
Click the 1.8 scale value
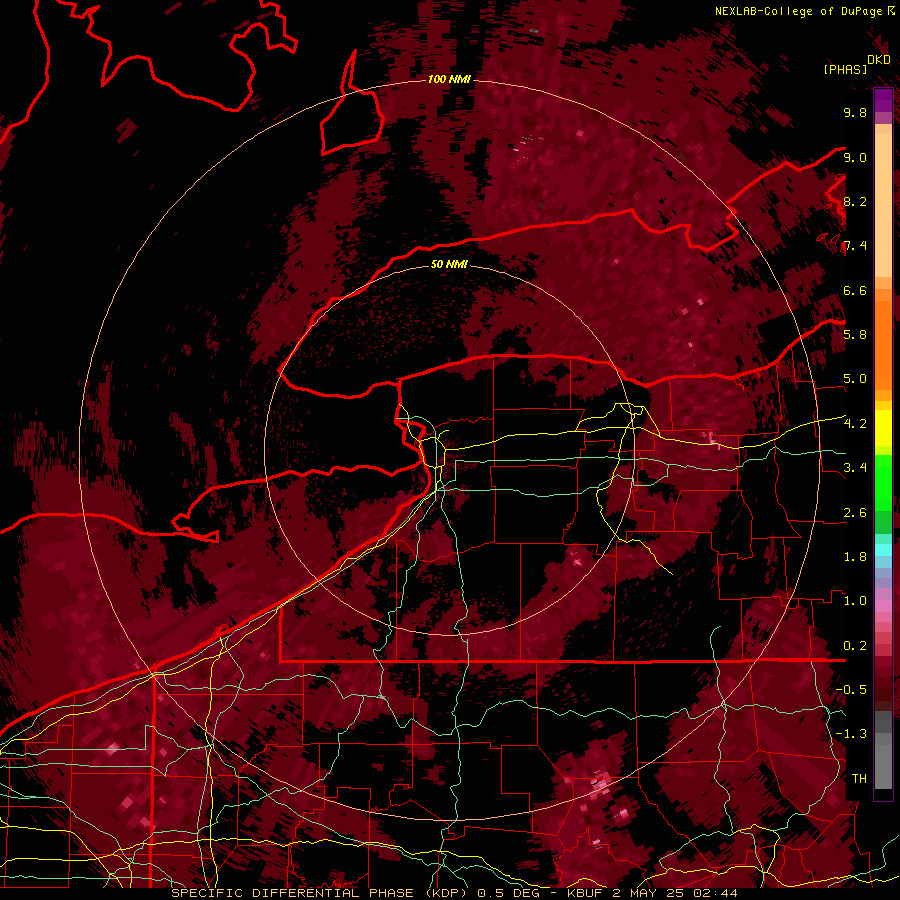[855, 557]
